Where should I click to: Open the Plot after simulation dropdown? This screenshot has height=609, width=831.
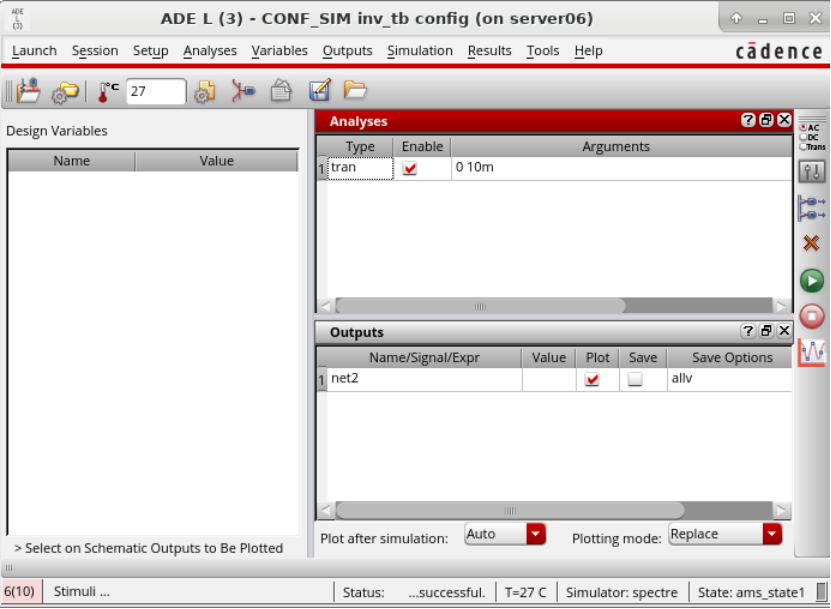click(x=505, y=535)
